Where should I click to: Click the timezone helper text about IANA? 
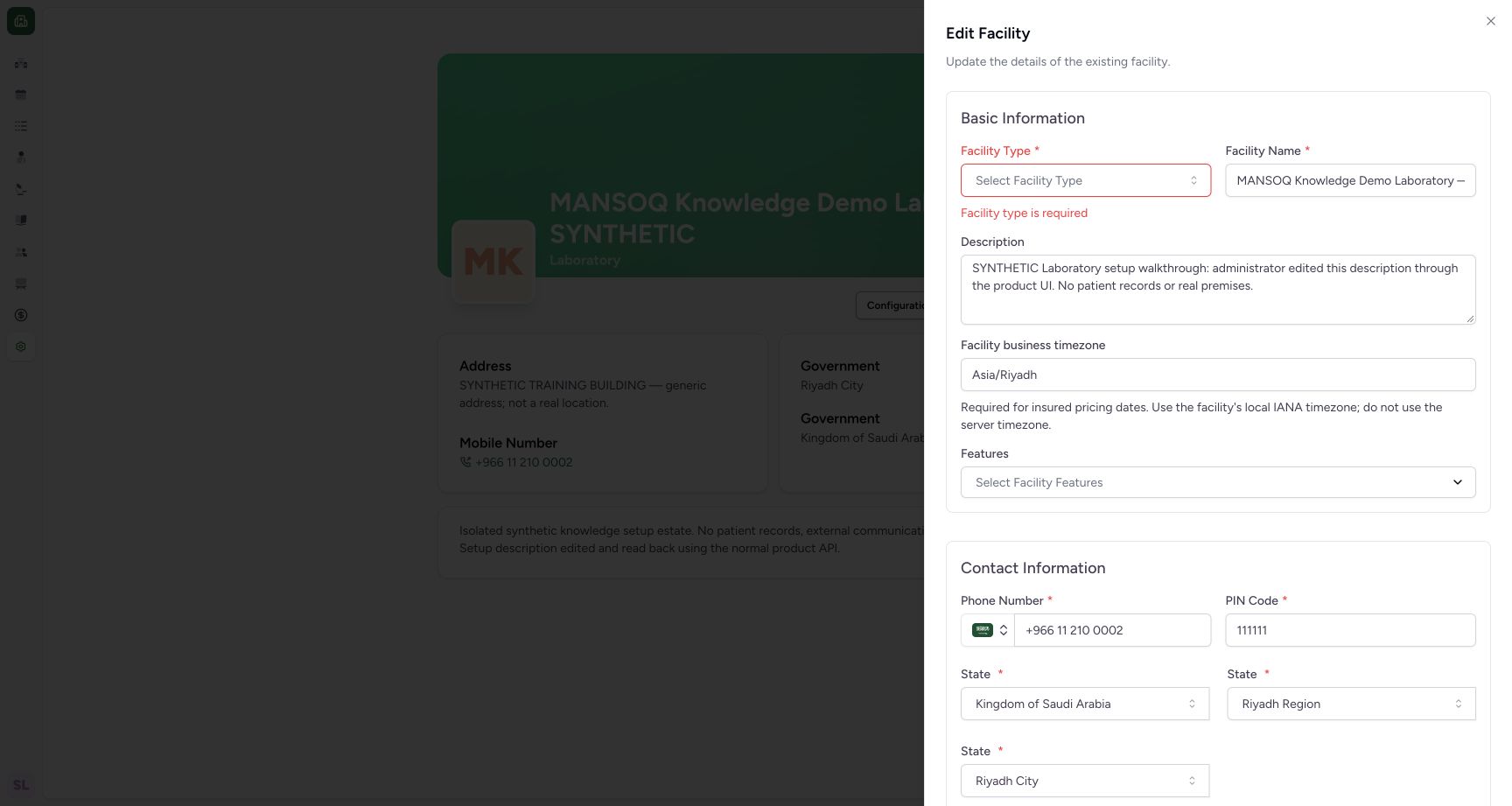[x=1201, y=416]
